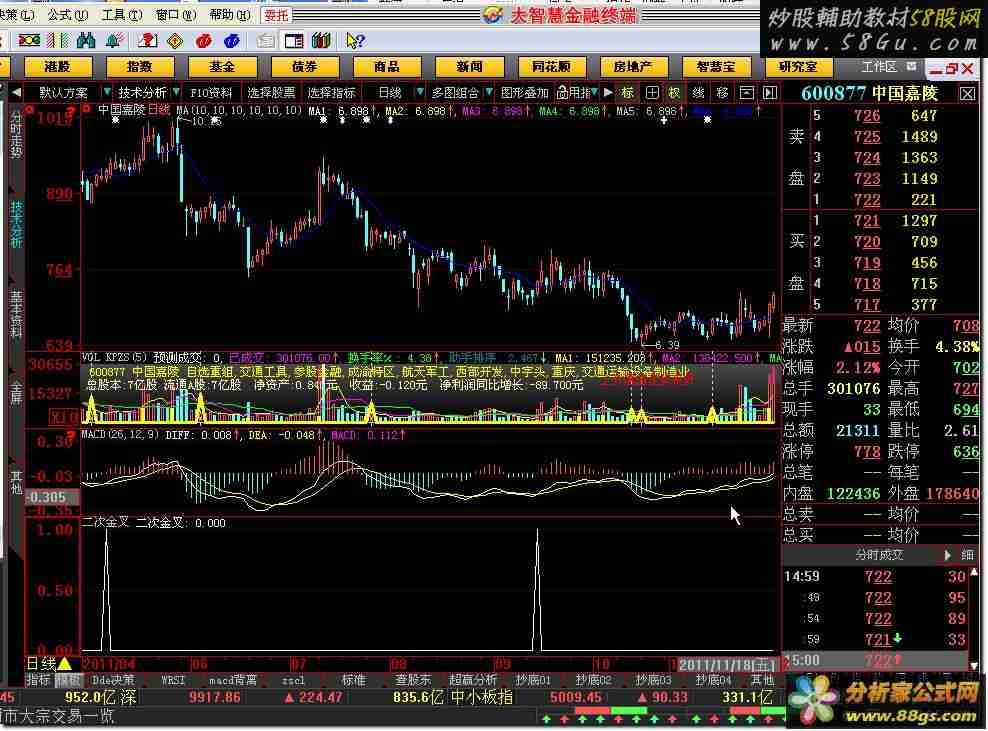Click the 移 move chart tool

tap(722, 93)
